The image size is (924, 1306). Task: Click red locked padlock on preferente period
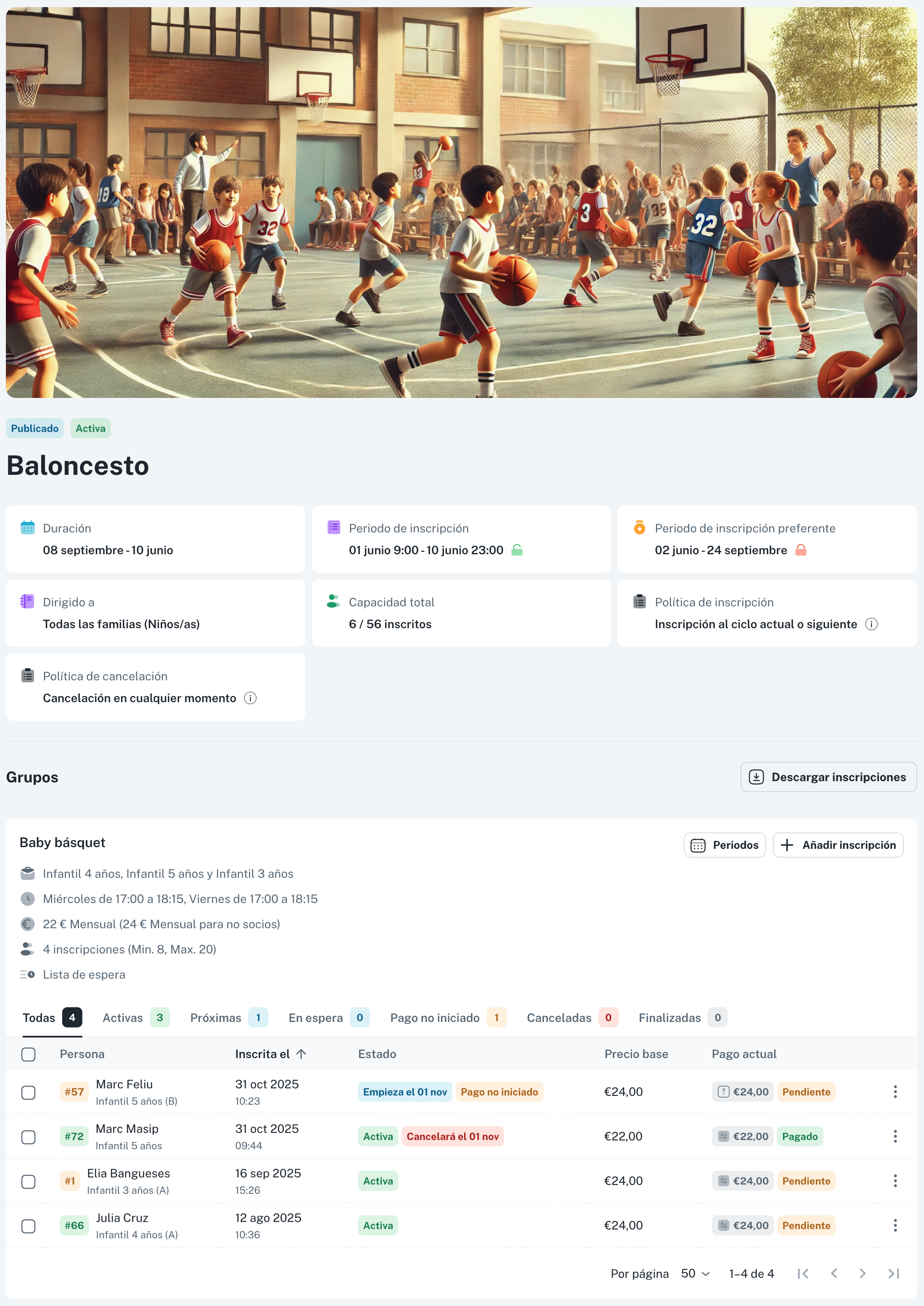(801, 550)
